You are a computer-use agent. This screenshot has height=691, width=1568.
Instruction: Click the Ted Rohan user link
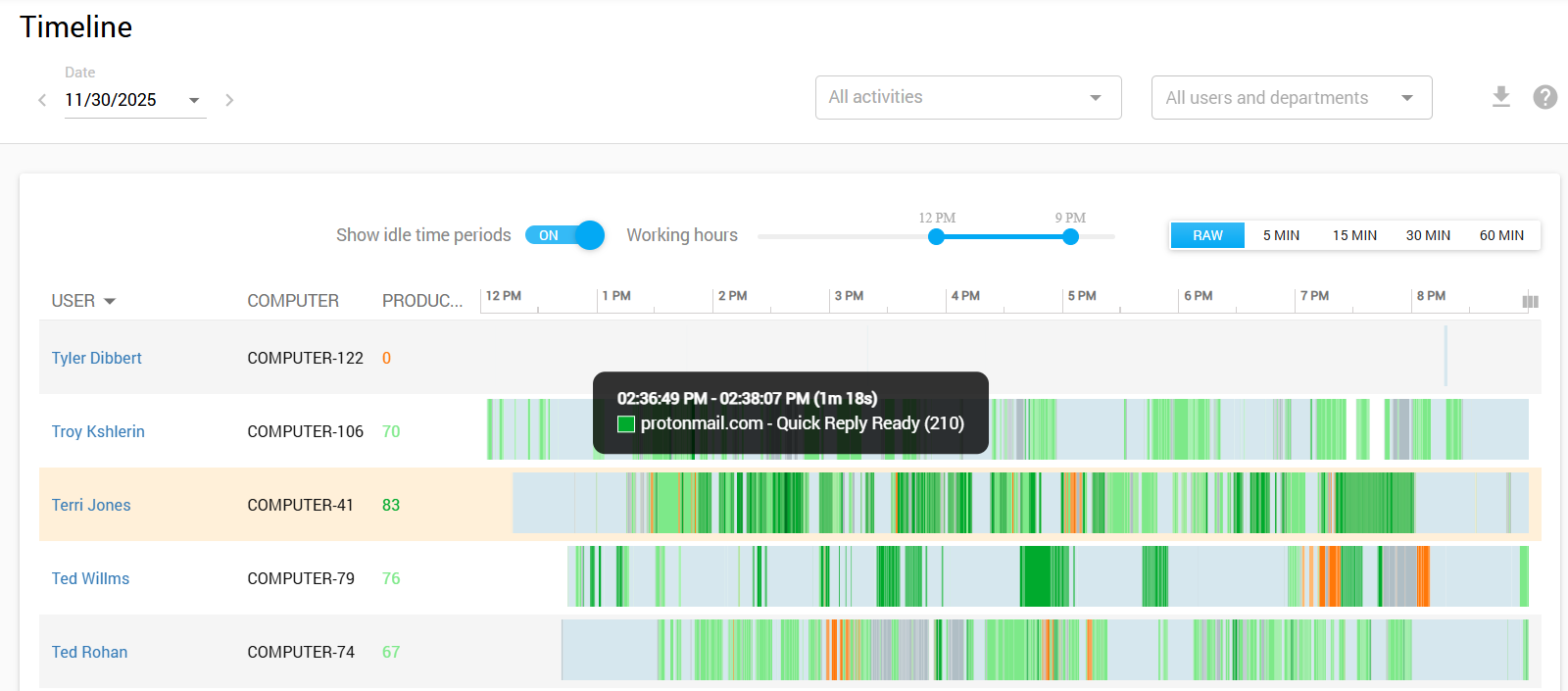pyautogui.click(x=89, y=652)
